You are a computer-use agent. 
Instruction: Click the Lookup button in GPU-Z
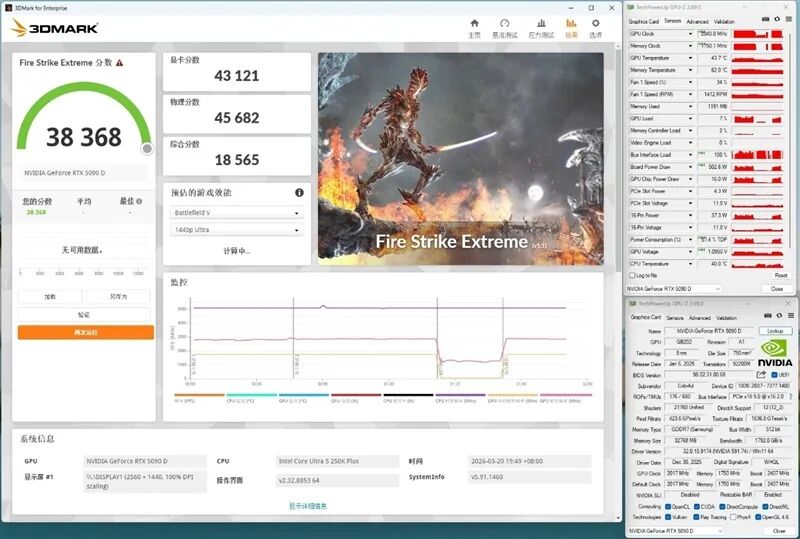[x=774, y=330]
